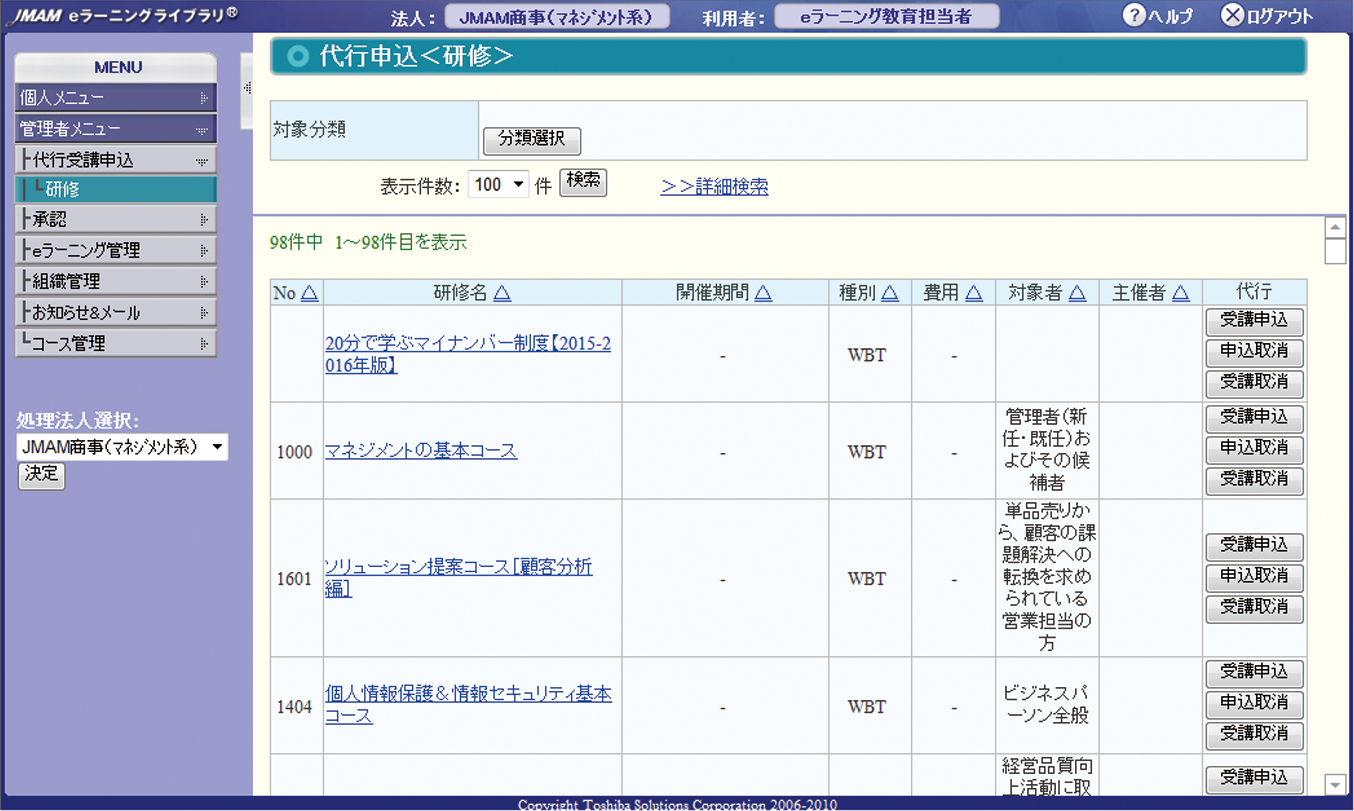1354x811 pixels.
Task: Select 研修 item in the sidebar
Action: (116, 189)
